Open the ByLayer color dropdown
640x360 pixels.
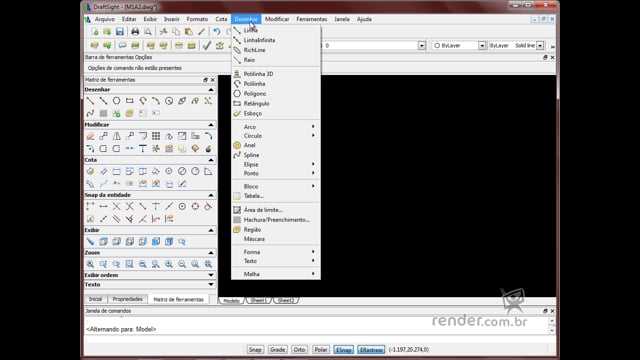point(482,45)
